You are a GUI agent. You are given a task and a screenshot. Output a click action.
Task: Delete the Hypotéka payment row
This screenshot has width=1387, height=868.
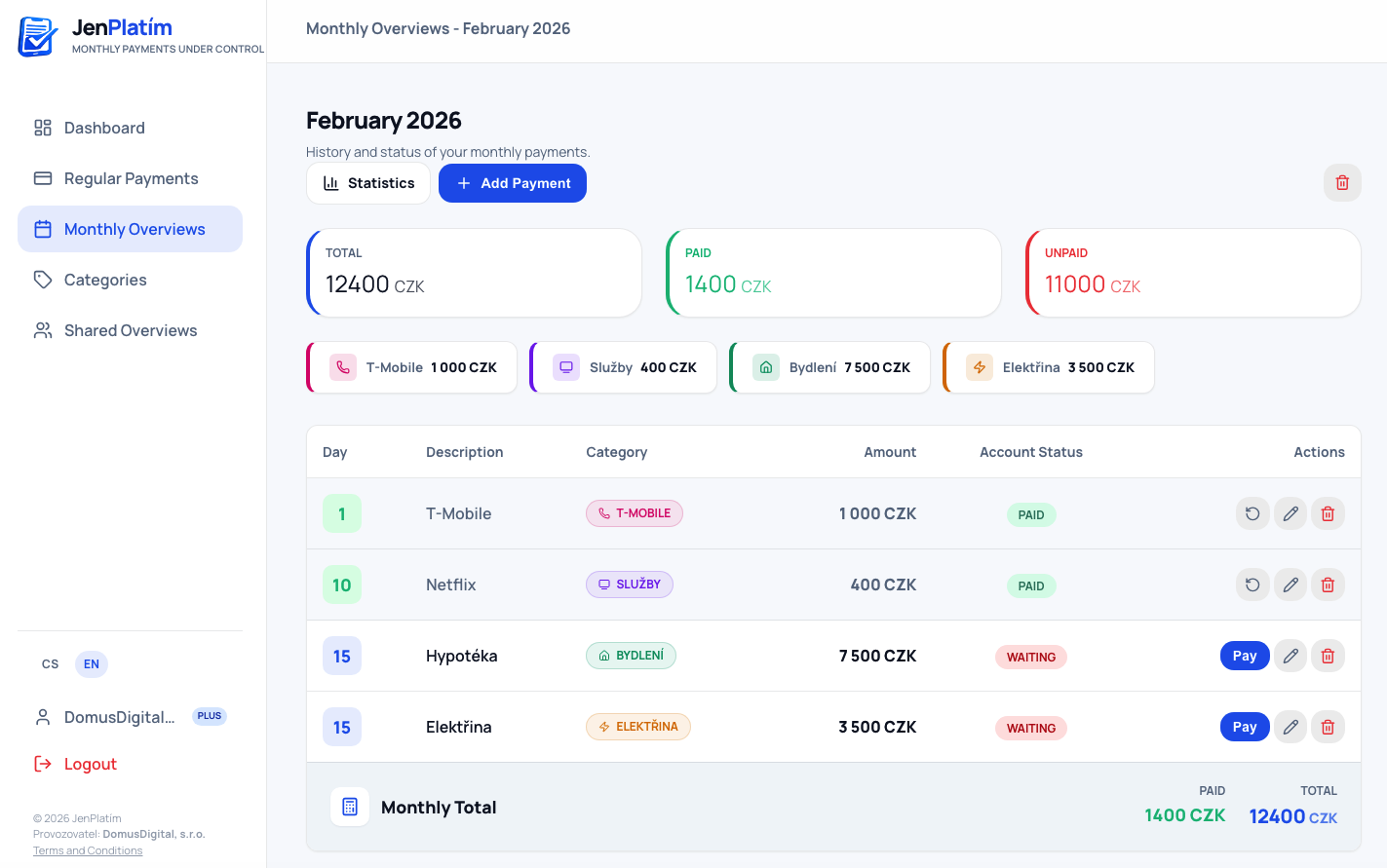(x=1328, y=656)
